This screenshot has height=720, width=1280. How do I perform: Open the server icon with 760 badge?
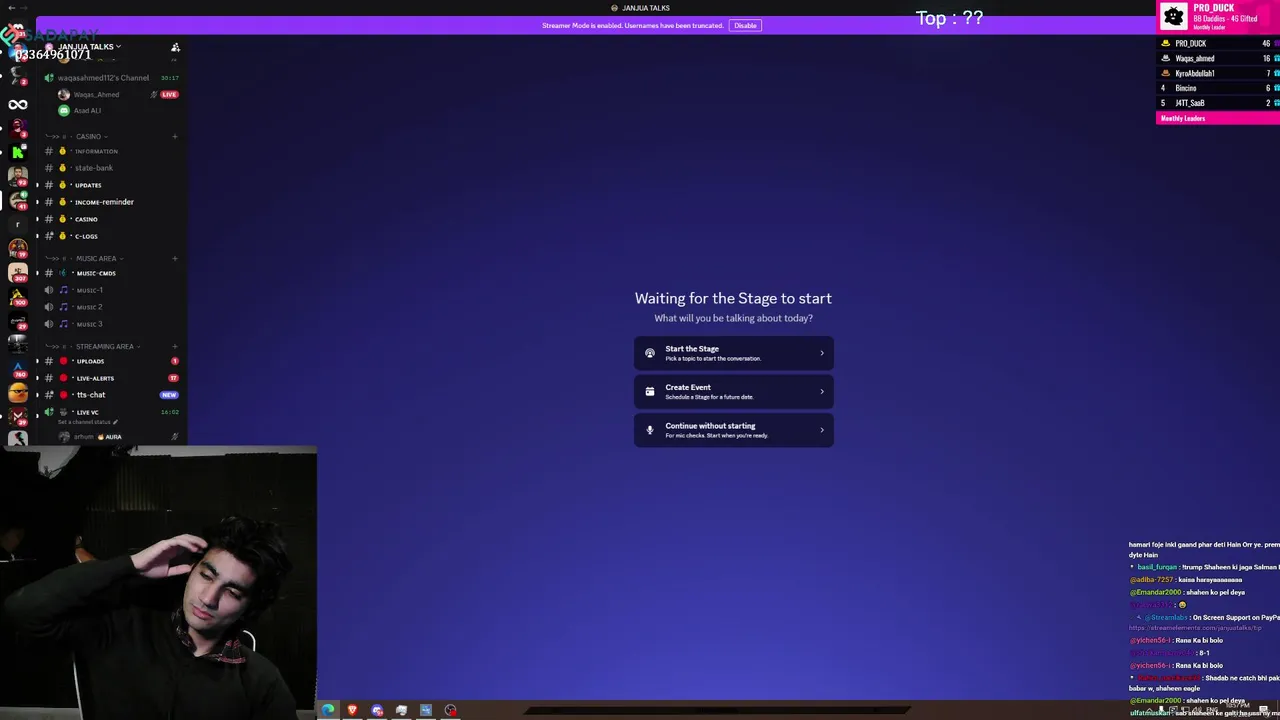[17, 369]
